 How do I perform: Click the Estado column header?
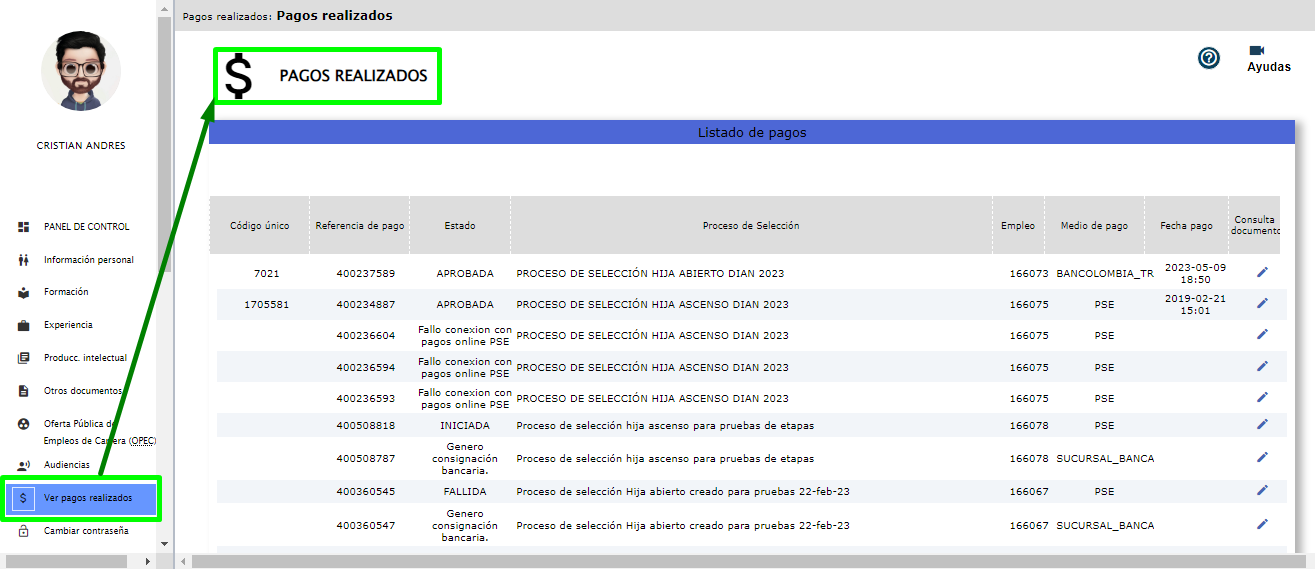point(460,226)
